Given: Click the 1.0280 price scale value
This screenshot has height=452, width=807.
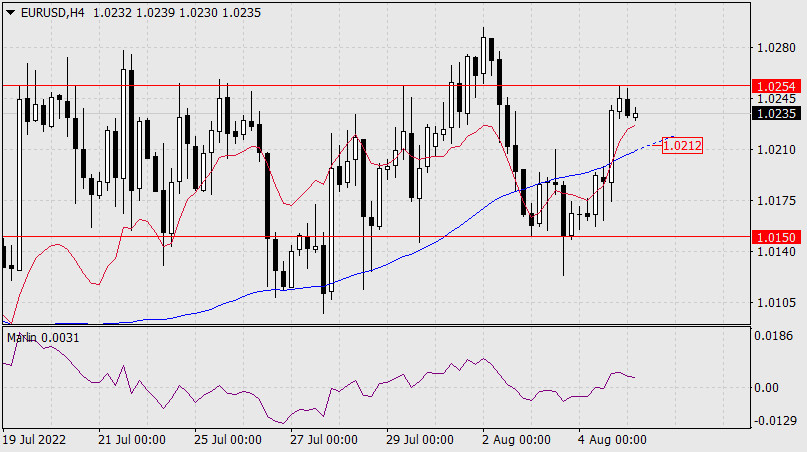Looking at the screenshot, I should point(776,48).
